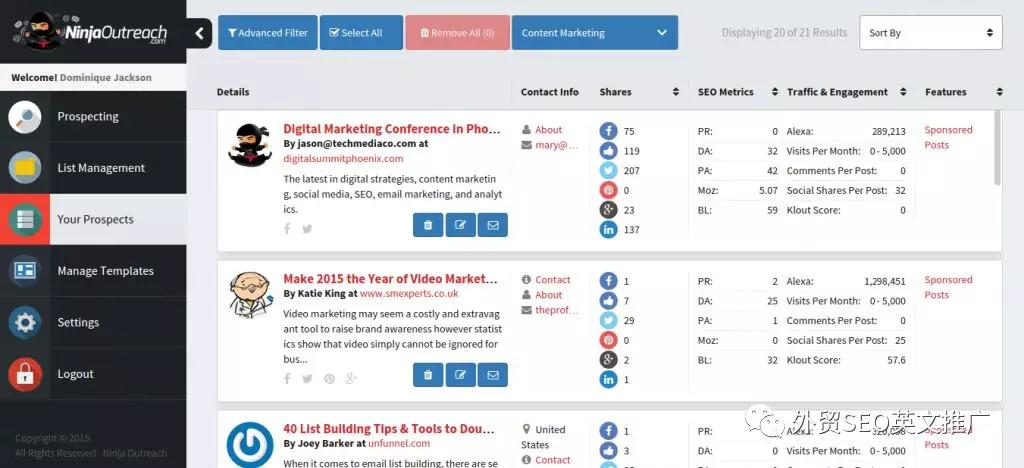Click the trash icon for Digital Marketing Conference
The height and width of the screenshot is (468, 1024).
(x=428, y=225)
